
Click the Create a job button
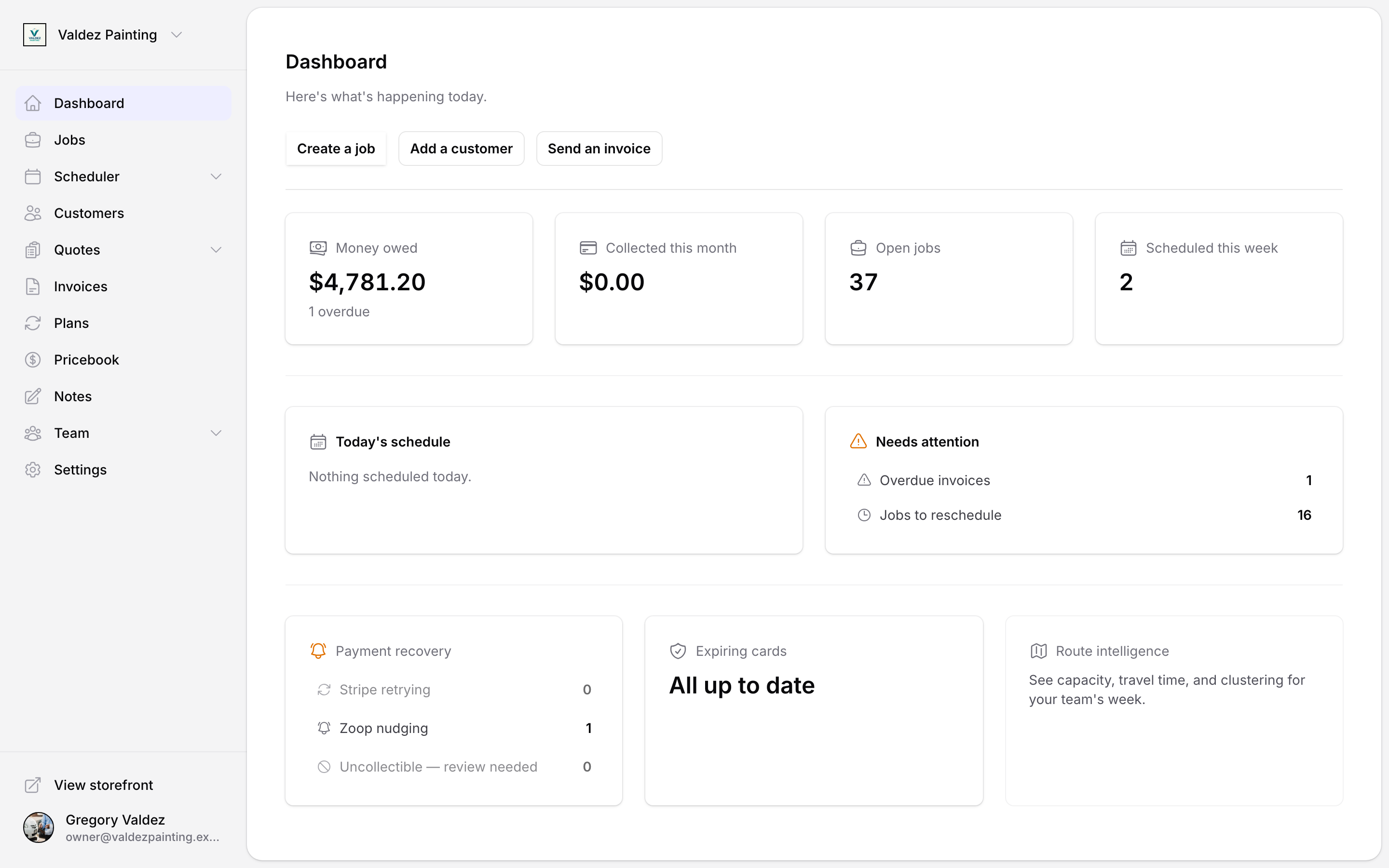click(x=336, y=149)
